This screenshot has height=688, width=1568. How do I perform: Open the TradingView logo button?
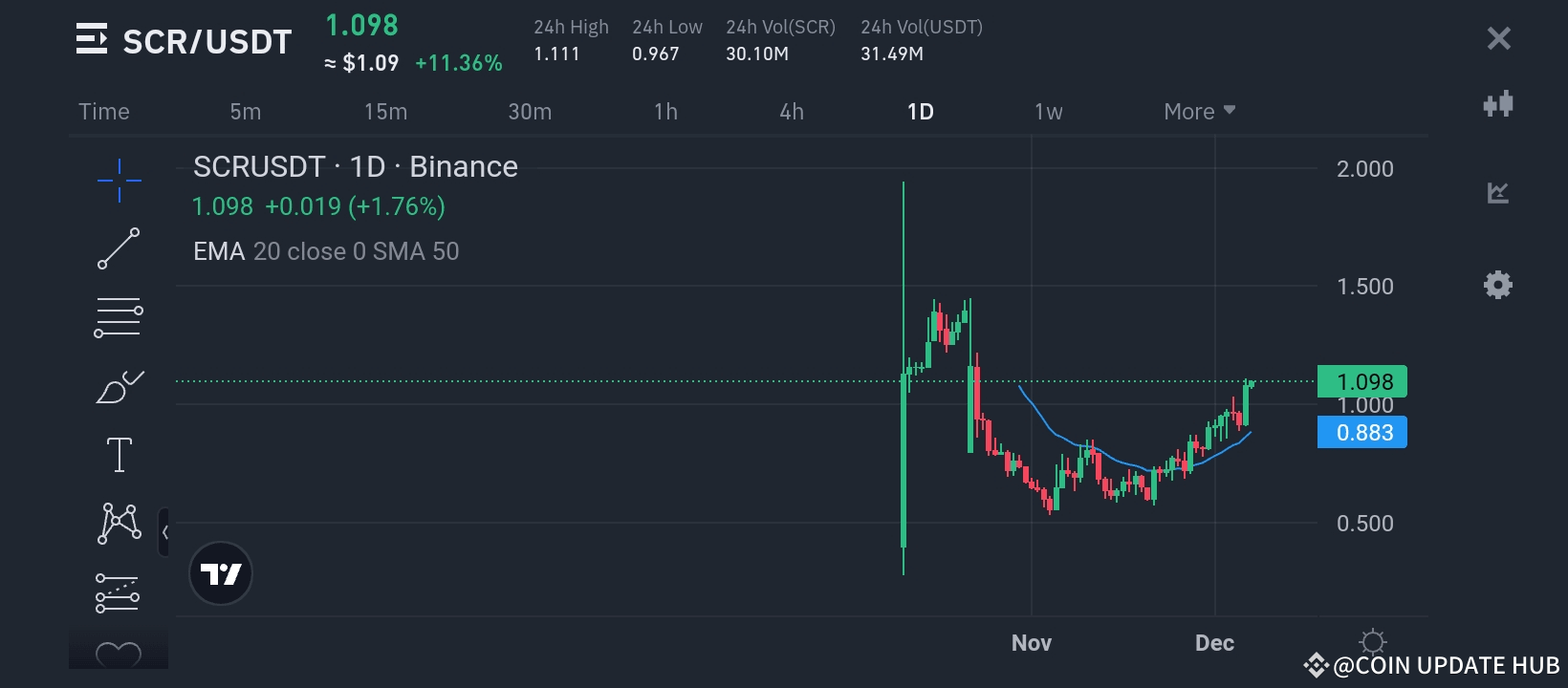tap(221, 573)
